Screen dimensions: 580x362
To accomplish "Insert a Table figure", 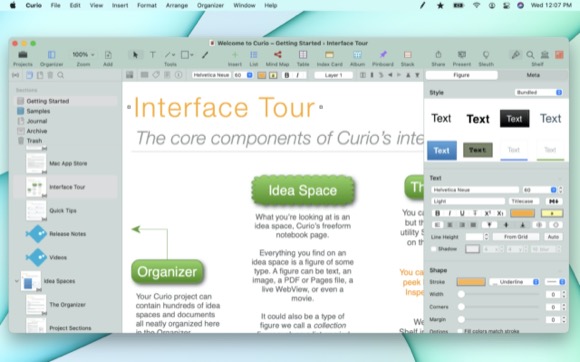I will click(x=303, y=55).
